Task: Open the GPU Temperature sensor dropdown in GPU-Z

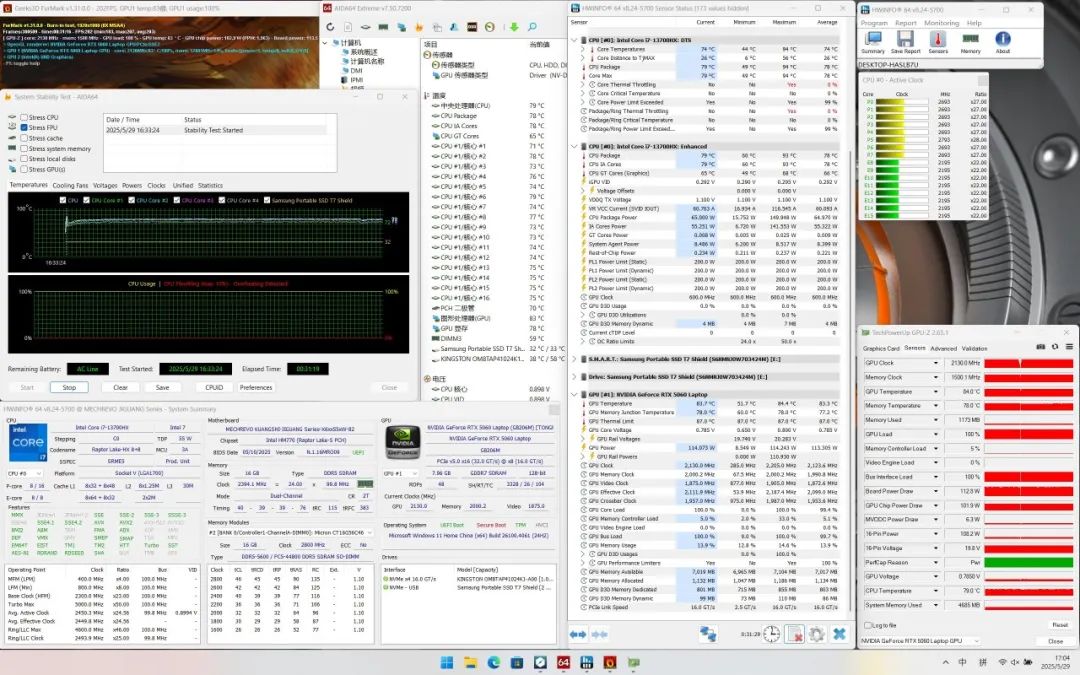Action: [936, 391]
